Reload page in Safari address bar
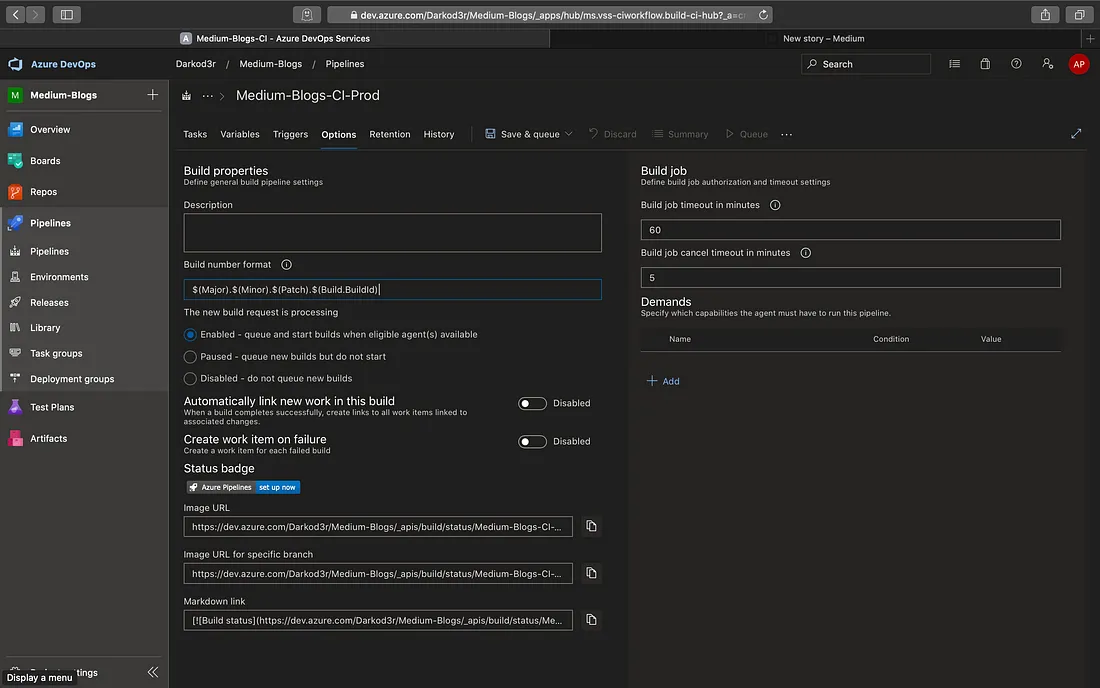 [x=763, y=15]
